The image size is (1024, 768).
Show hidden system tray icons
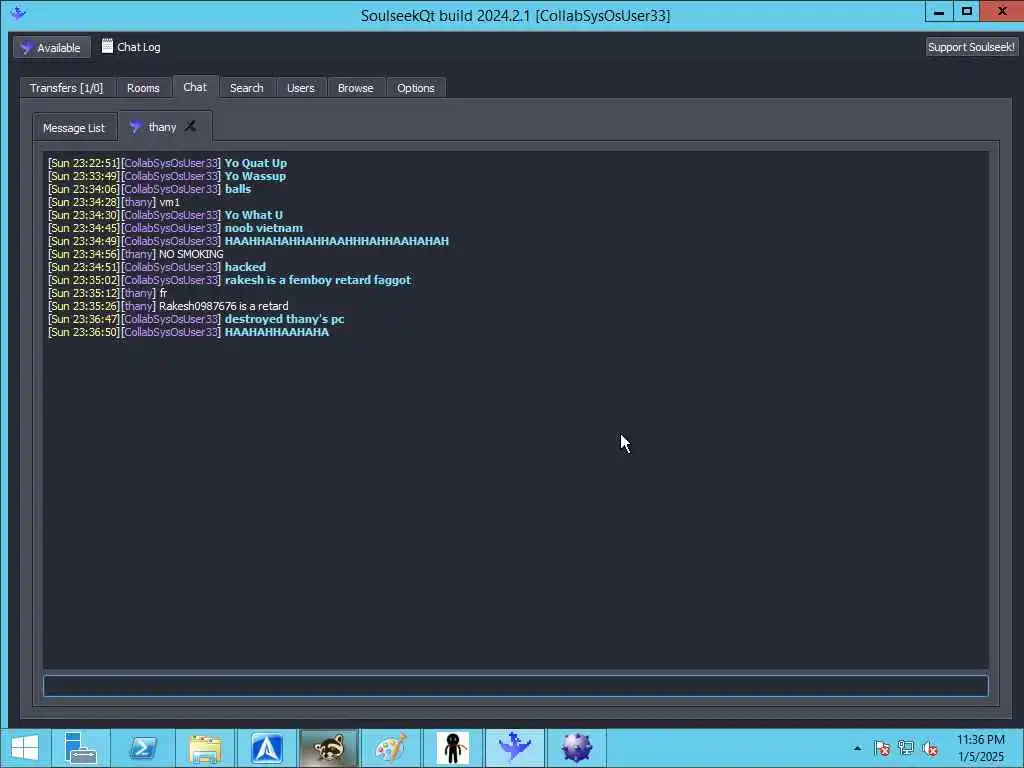click(x=857, y=748)
